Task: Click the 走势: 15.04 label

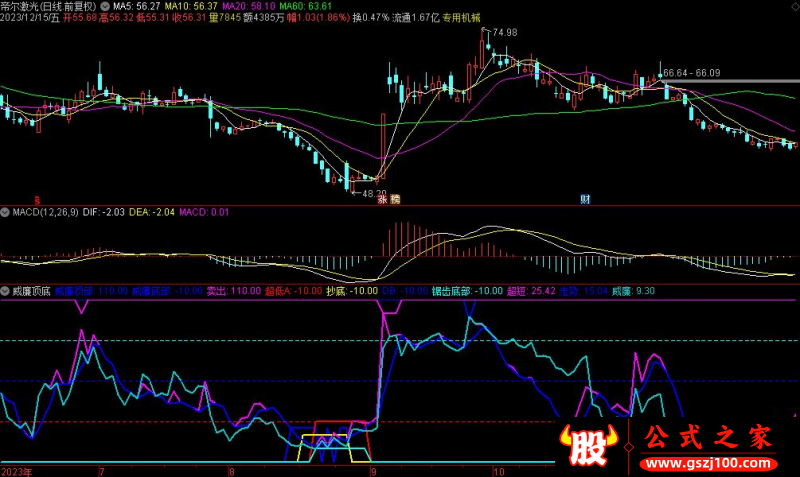Action: click(x=584, y=291)
